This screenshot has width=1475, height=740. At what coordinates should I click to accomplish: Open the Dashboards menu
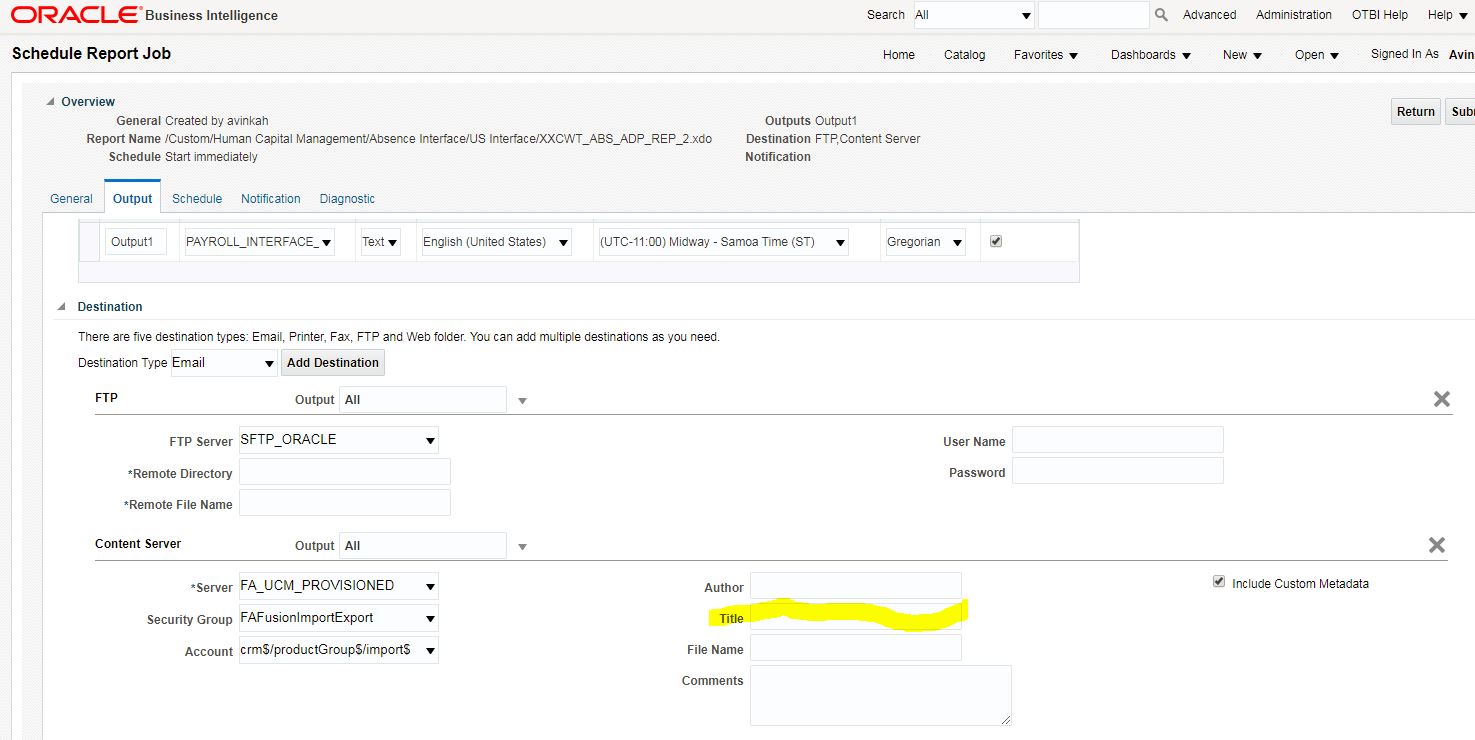[1151, 55]
